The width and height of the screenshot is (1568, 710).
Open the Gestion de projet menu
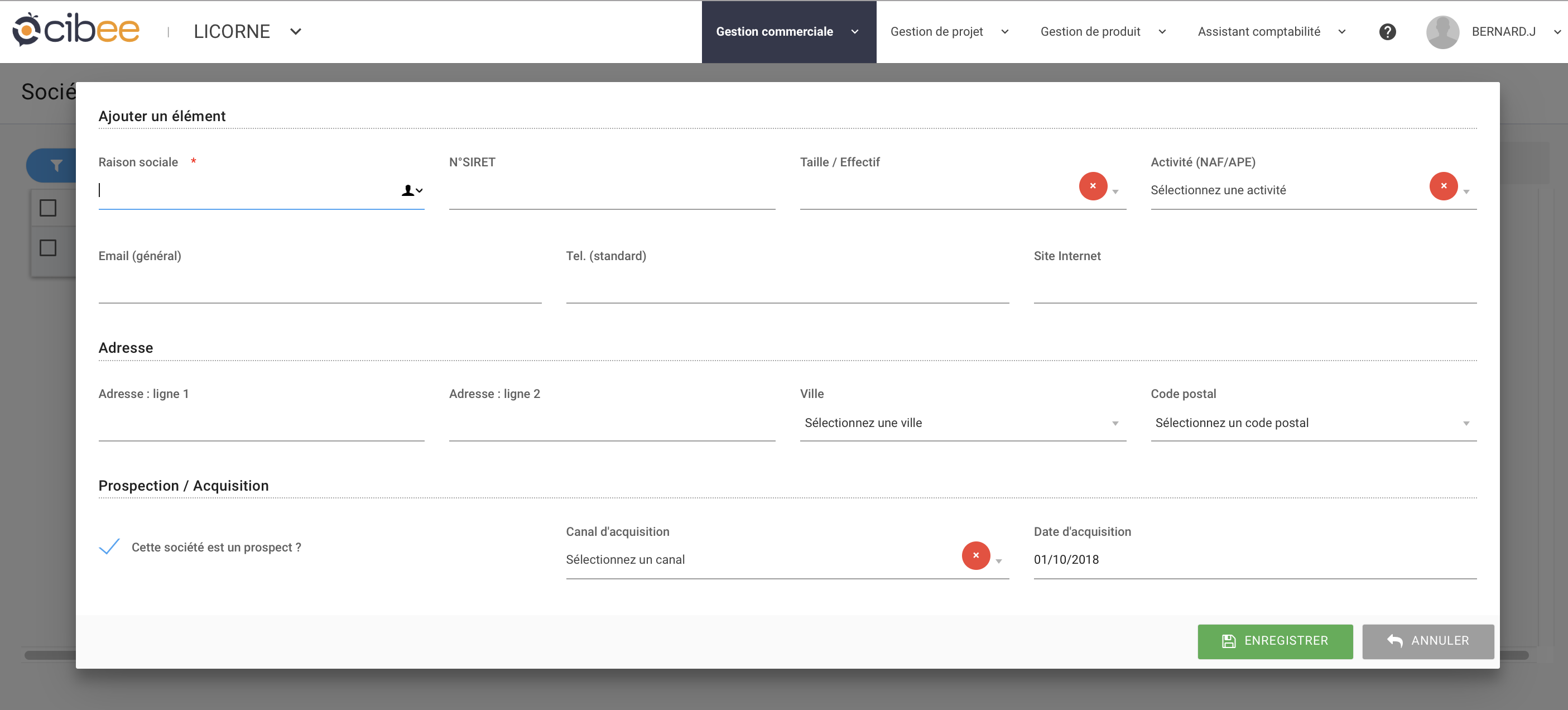(936, 31)
